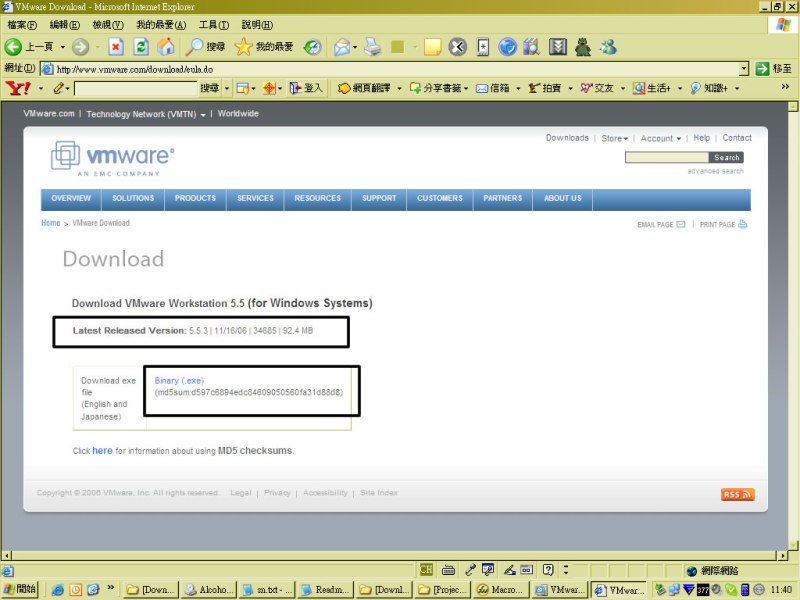
Task: Go to the Home page icon
Action: (165, 47)
